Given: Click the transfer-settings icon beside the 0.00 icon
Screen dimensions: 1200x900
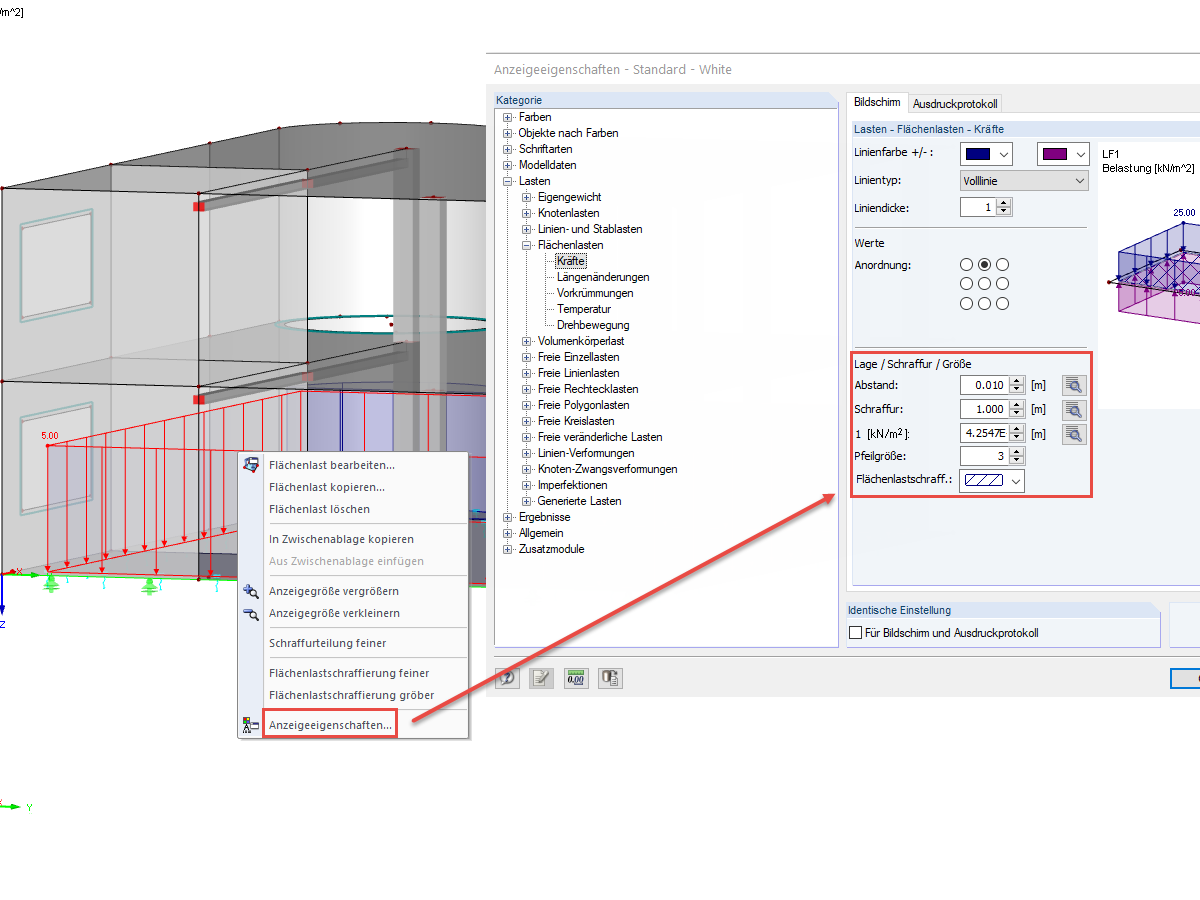Looking at the screenshot, I should tap(610, 678).
